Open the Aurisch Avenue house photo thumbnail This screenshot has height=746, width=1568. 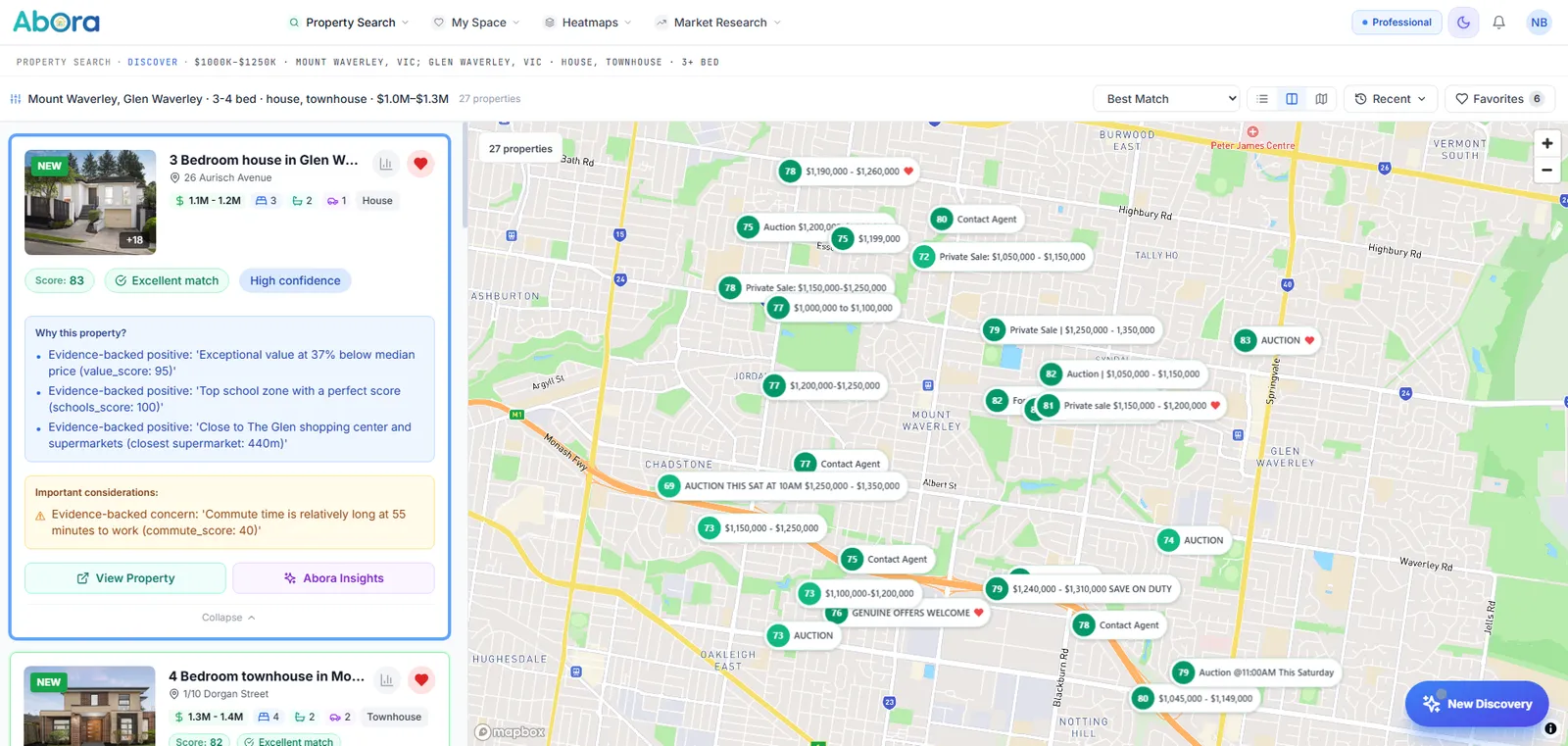tap(90, 202)
